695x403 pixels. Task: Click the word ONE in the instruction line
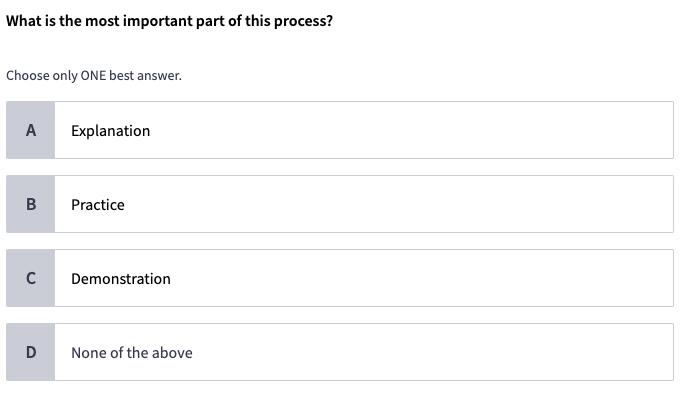(93, 75)
